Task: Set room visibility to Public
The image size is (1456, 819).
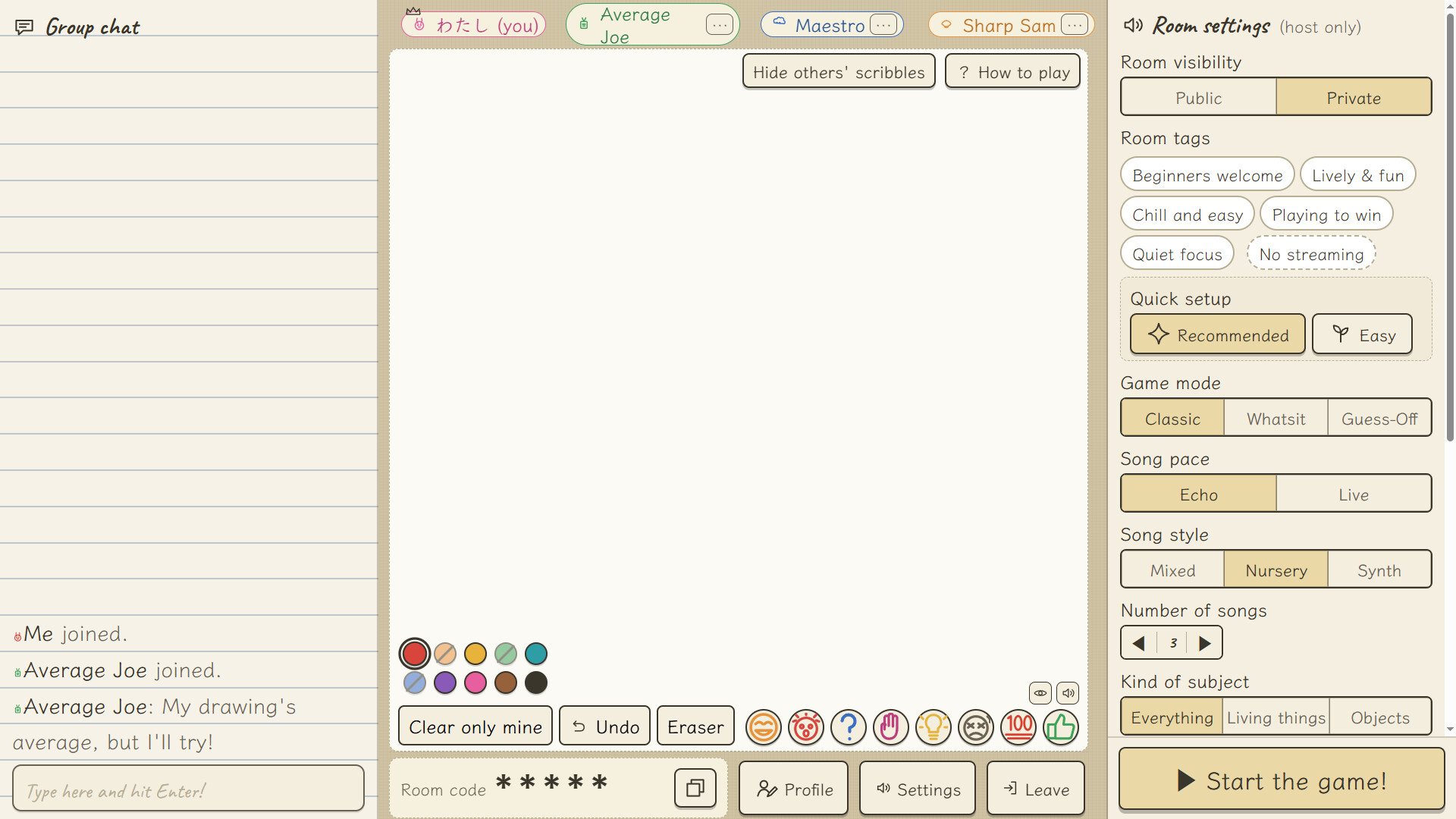Action: pos(1198,98)
